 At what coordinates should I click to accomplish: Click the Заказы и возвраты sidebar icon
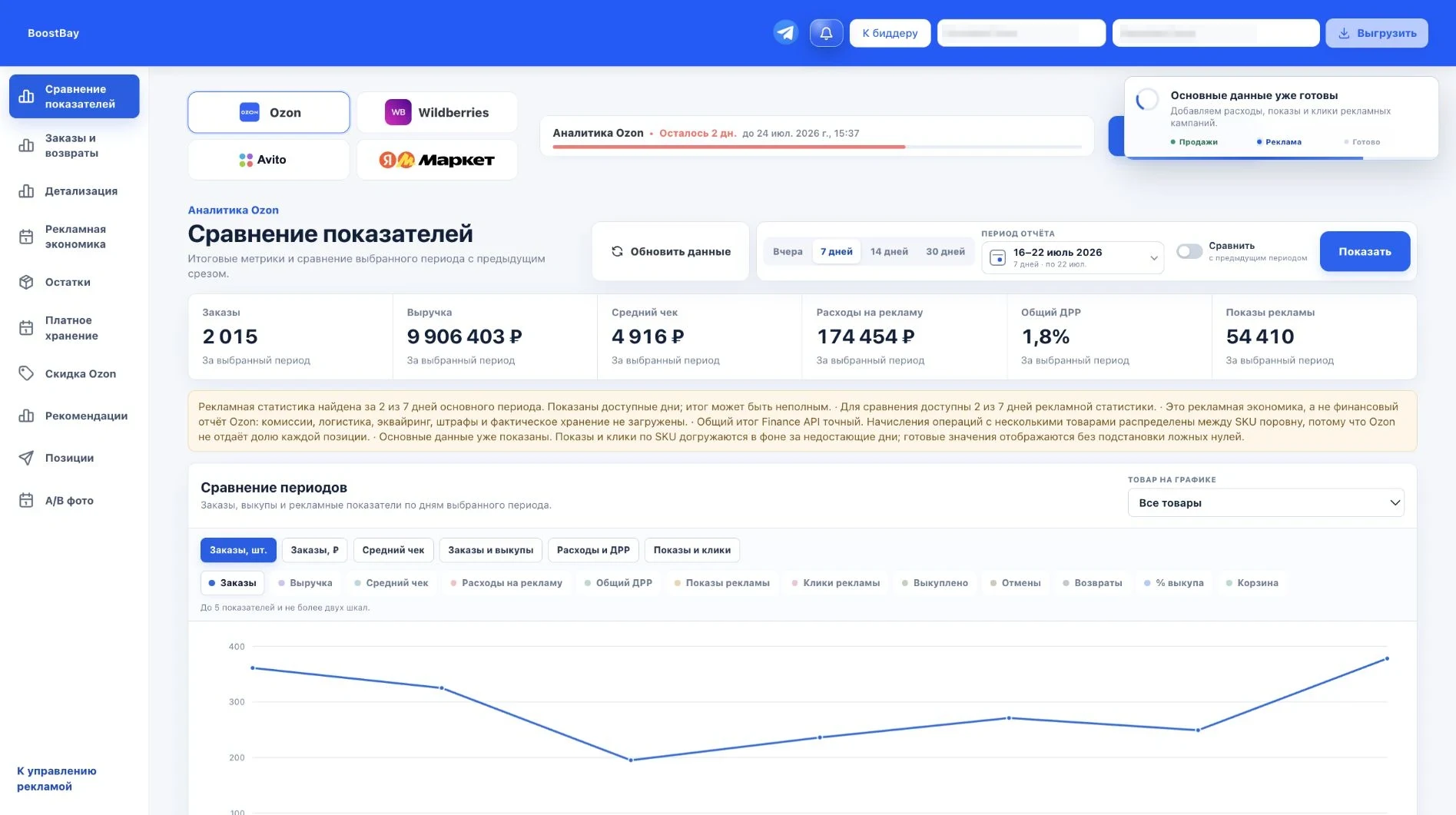pyautogui.click(x=26, y=145)
